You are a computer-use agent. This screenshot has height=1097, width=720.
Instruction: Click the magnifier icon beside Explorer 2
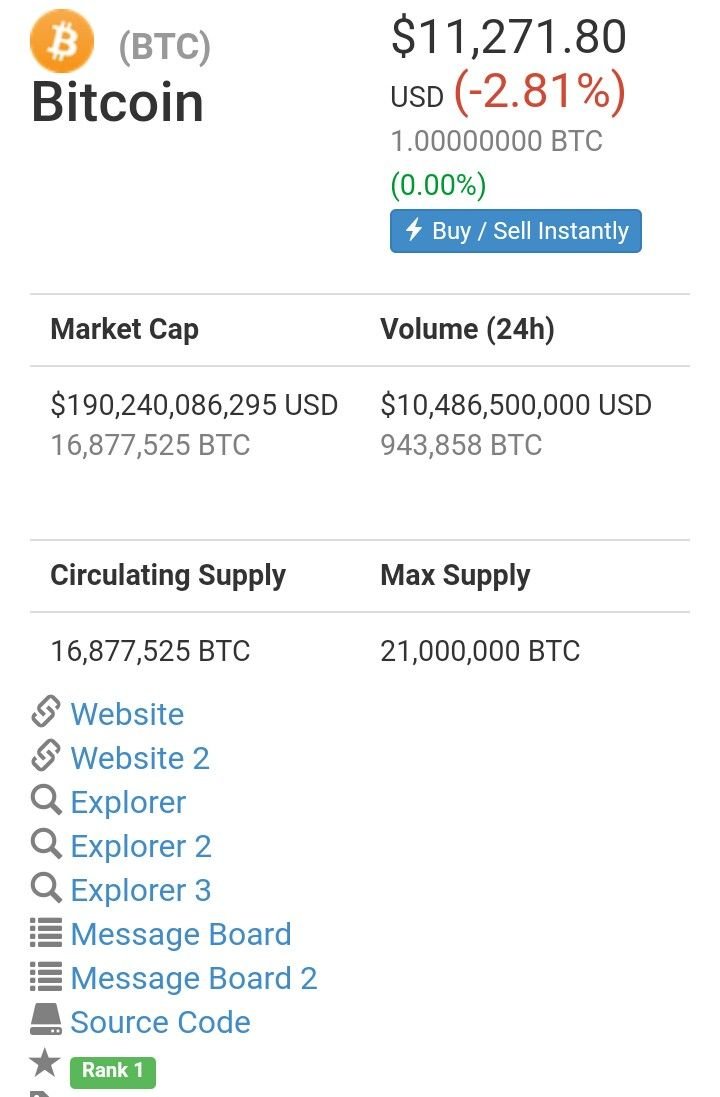click(45, 844)
